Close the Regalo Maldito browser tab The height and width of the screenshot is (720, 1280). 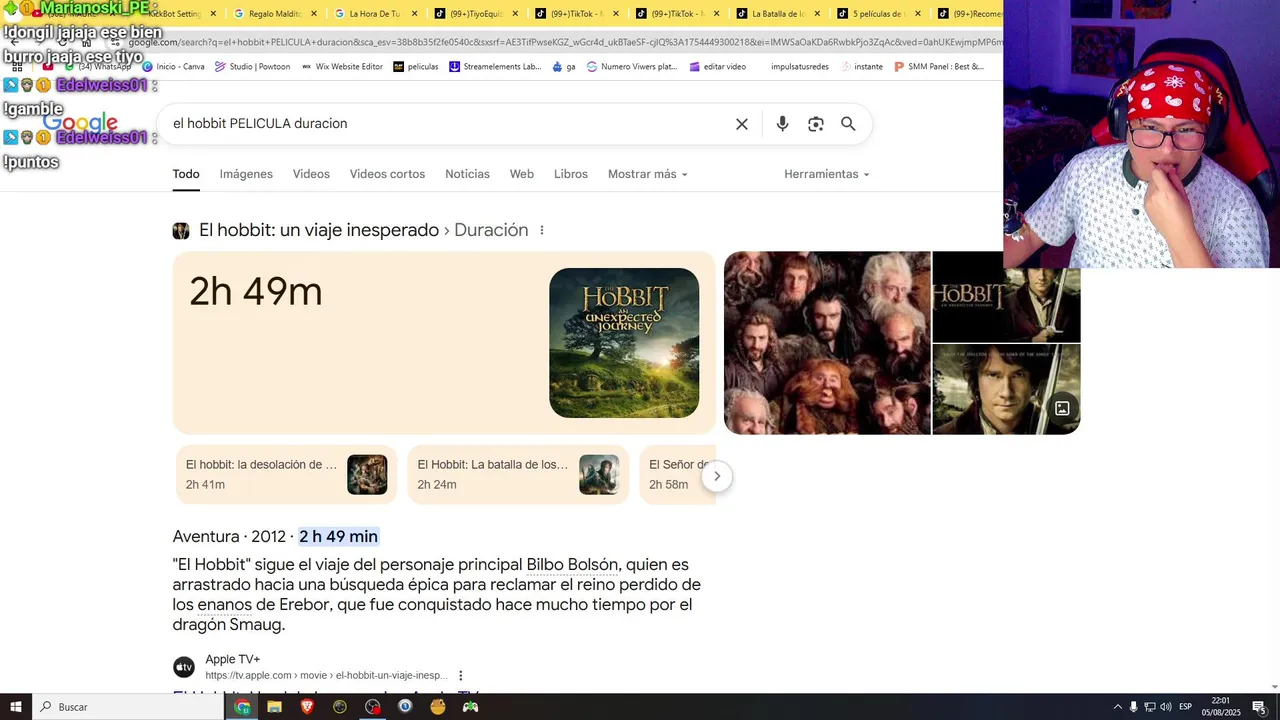click(314, 14)
